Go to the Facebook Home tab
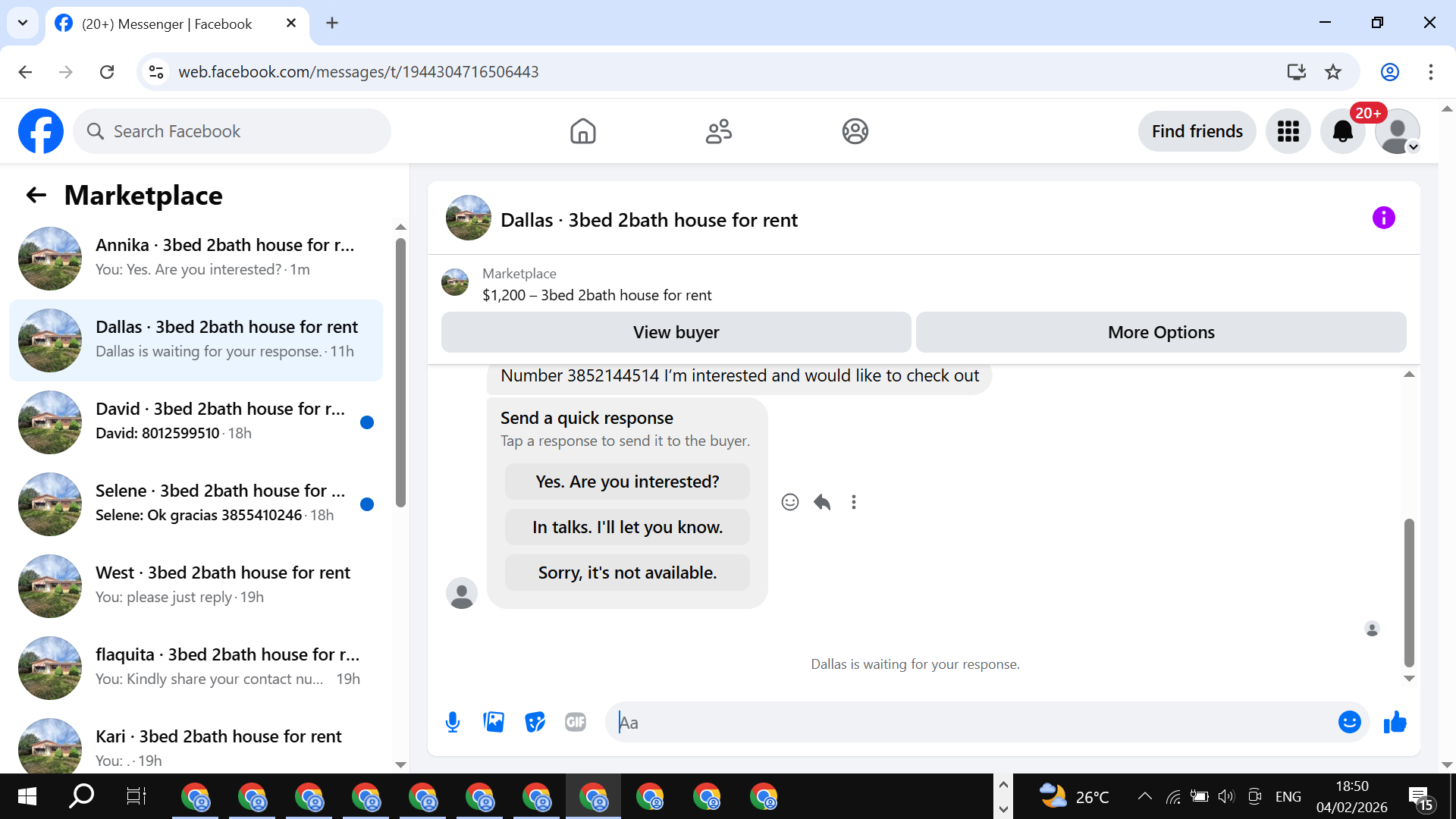This screenshot has height=819, width=1456. [x=582, y=132]
